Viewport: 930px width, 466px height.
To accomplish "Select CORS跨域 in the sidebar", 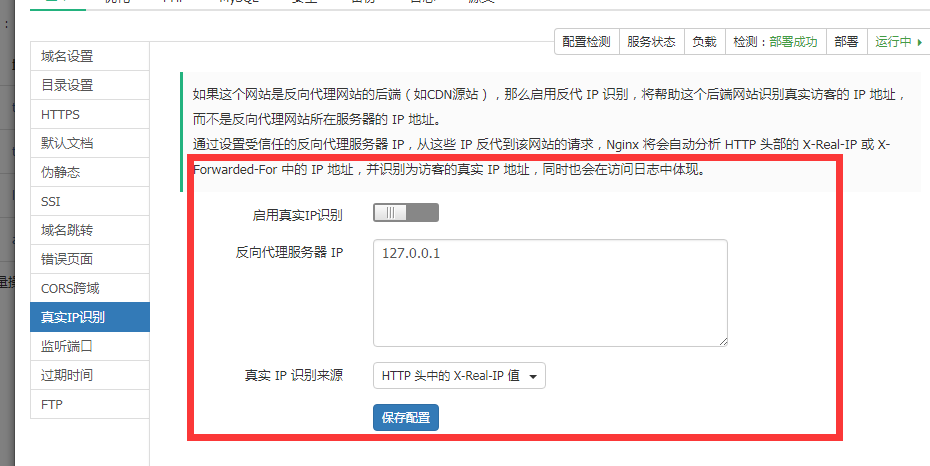I will [90, 289].
